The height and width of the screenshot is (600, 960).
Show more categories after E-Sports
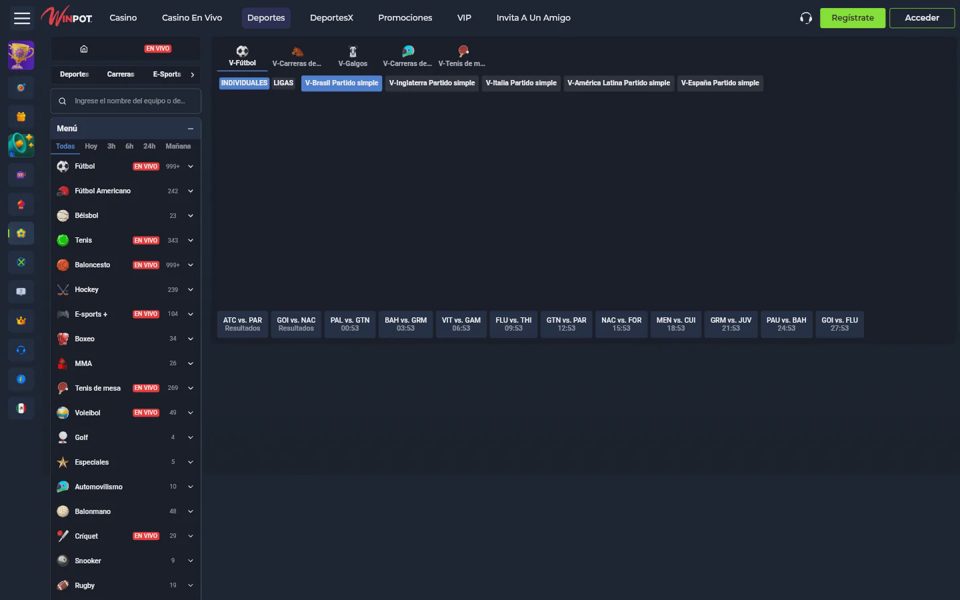point(192,75)
